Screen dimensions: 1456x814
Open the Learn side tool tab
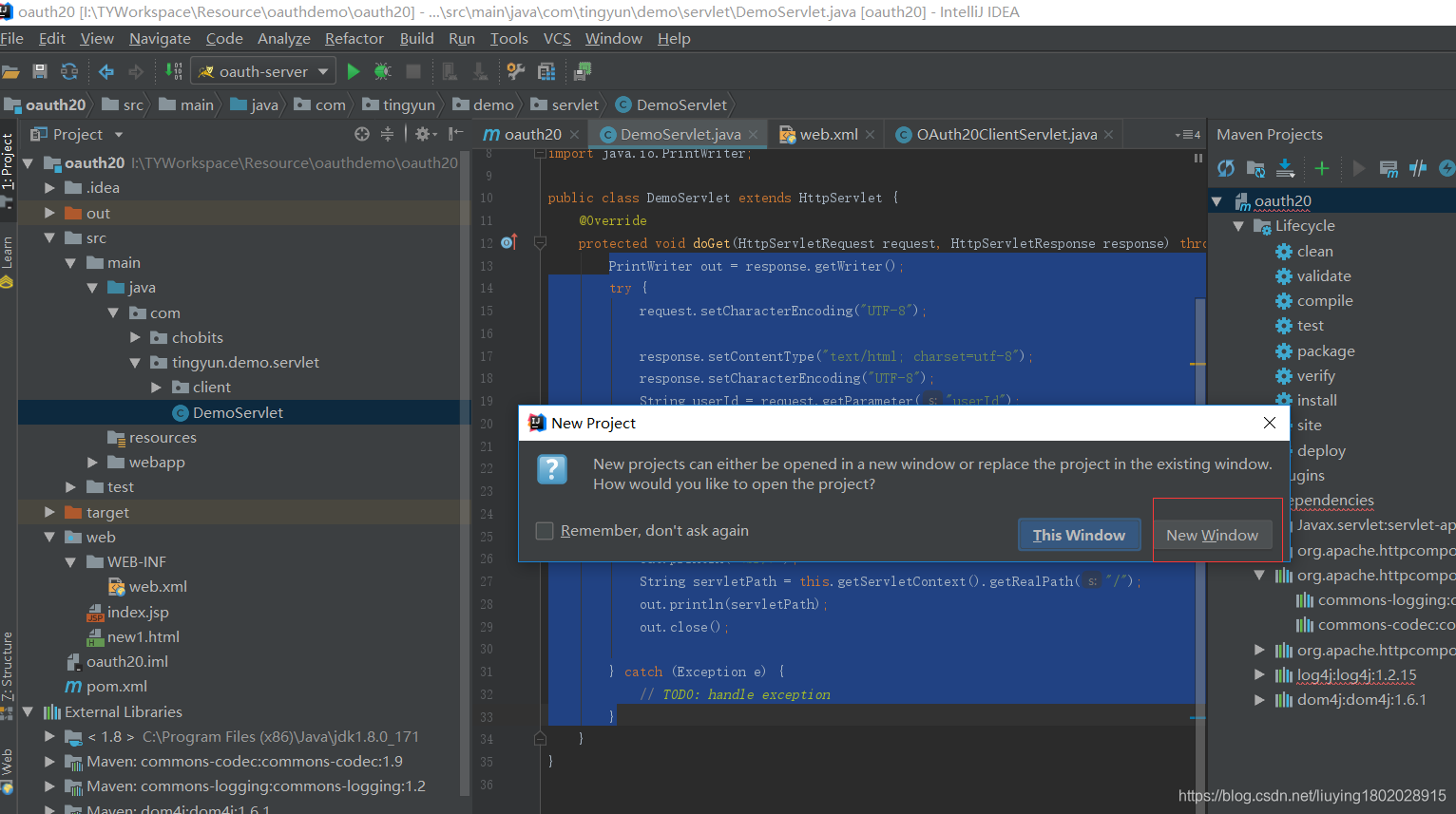coord(8,261)
